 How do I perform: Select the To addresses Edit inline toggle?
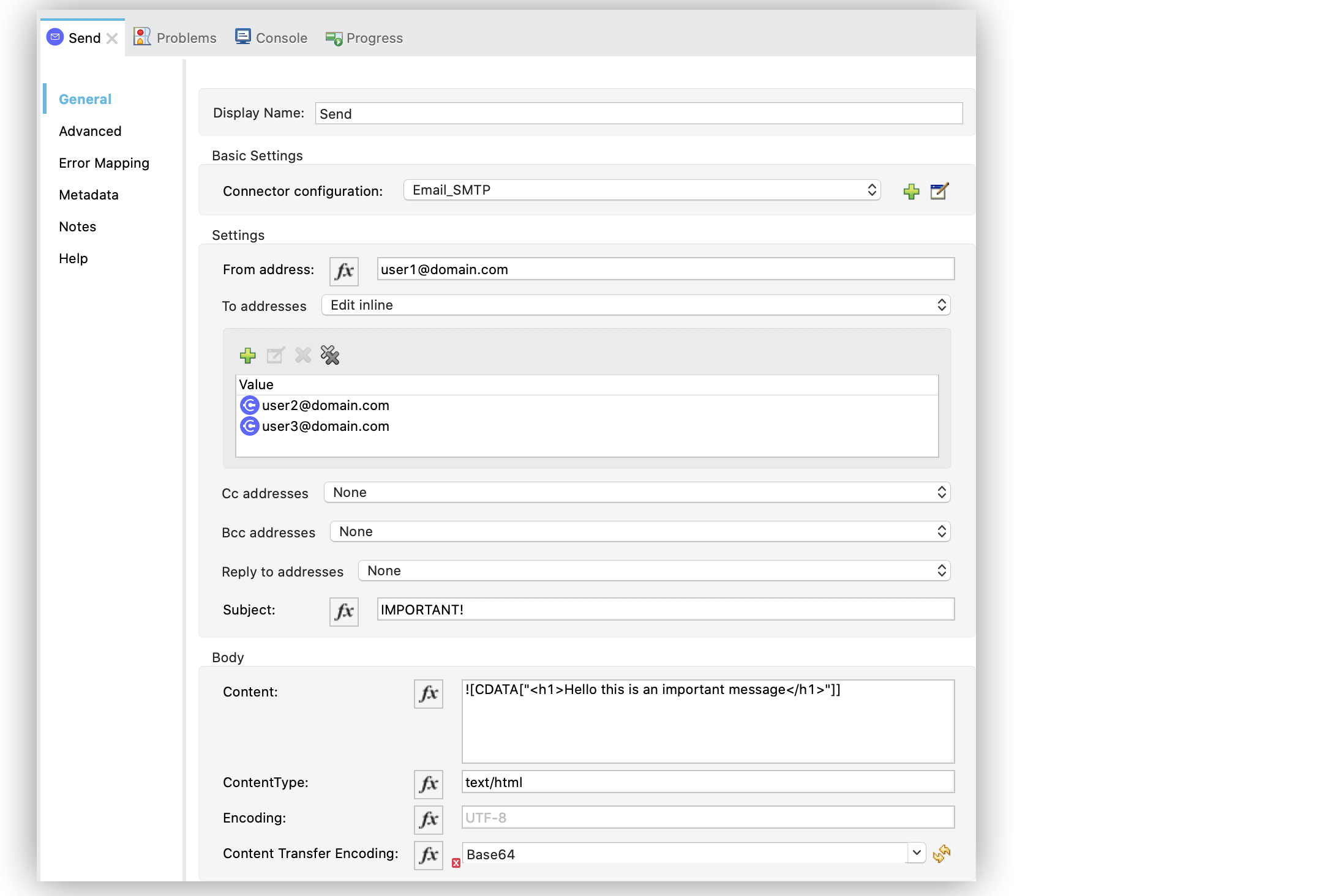click(940, 305)
